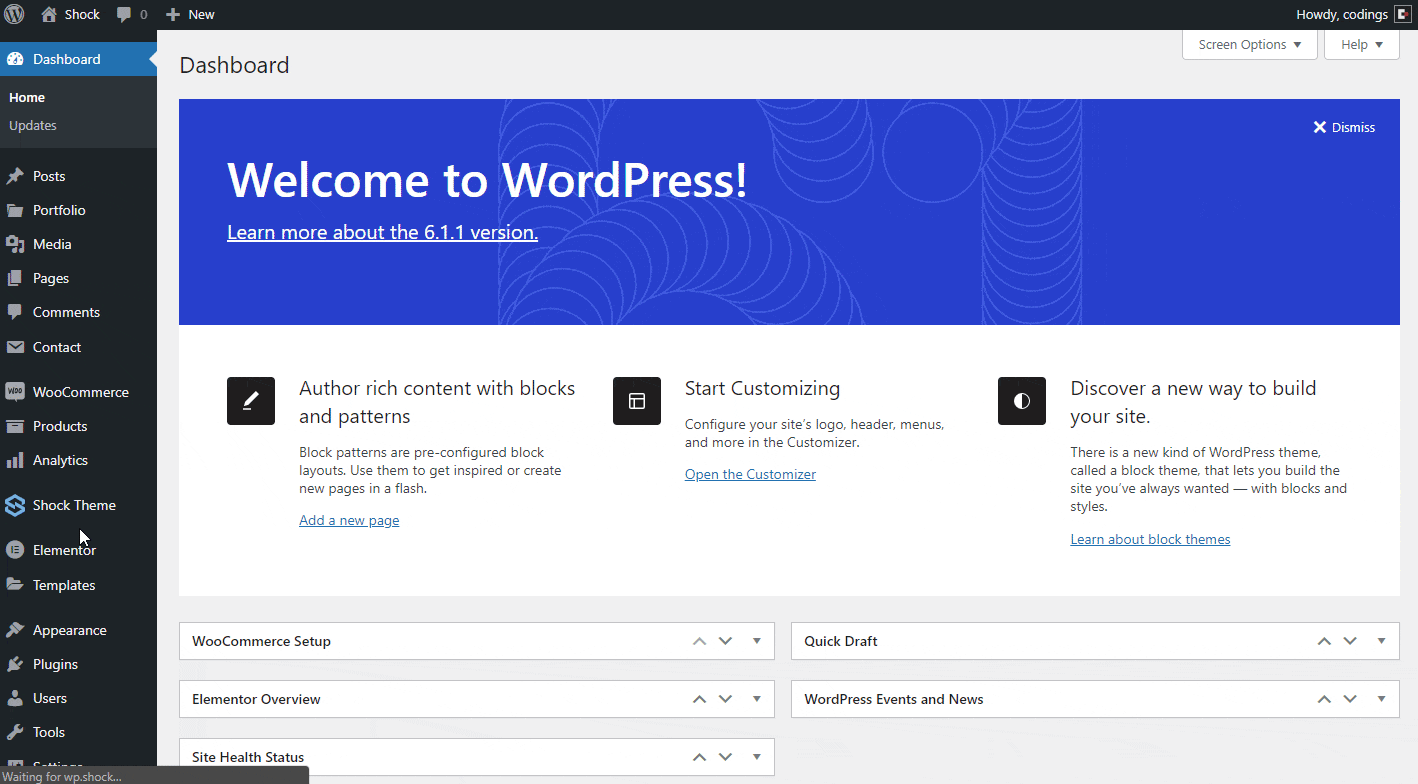Toggle visibility of the Quick Draft widget

(x=1381, y=640)
